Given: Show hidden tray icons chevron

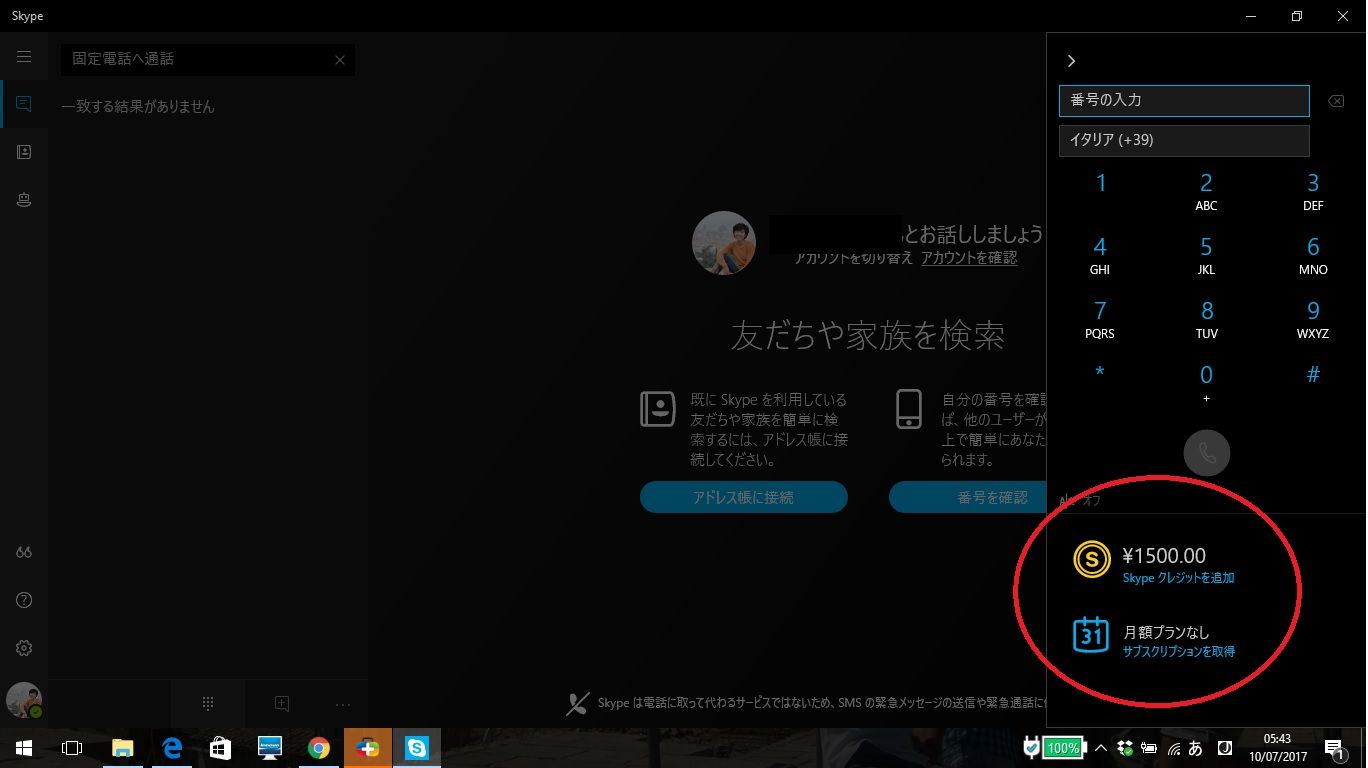Looking at the screenshot, I should coord(1101,748).
